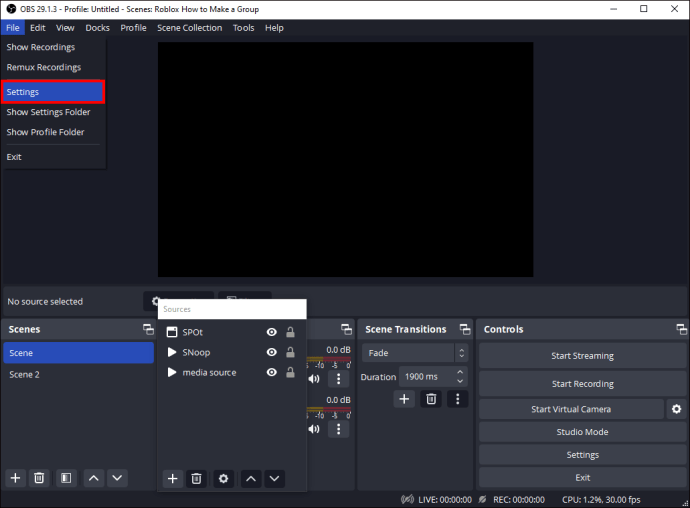Open the View menu
690x508 pixels.
pyautogui.click(x=65, y=28)
